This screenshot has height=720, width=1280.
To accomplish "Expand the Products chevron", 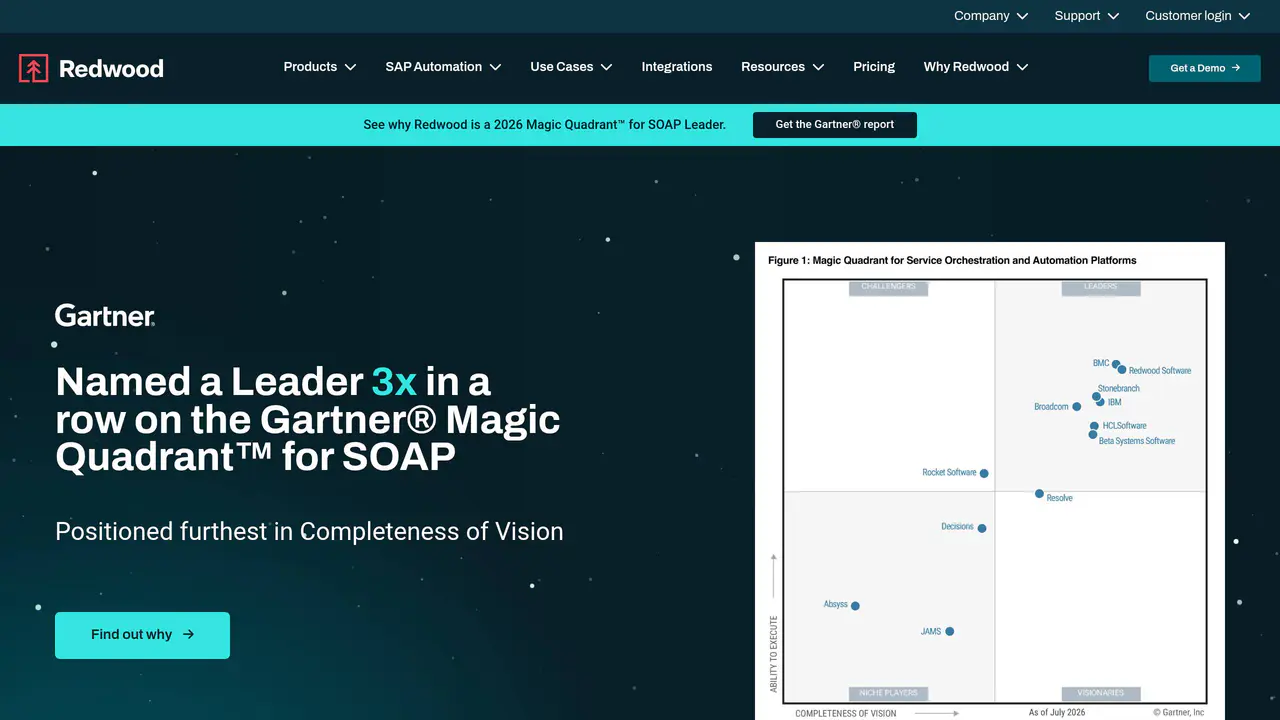I will point(350,67).
